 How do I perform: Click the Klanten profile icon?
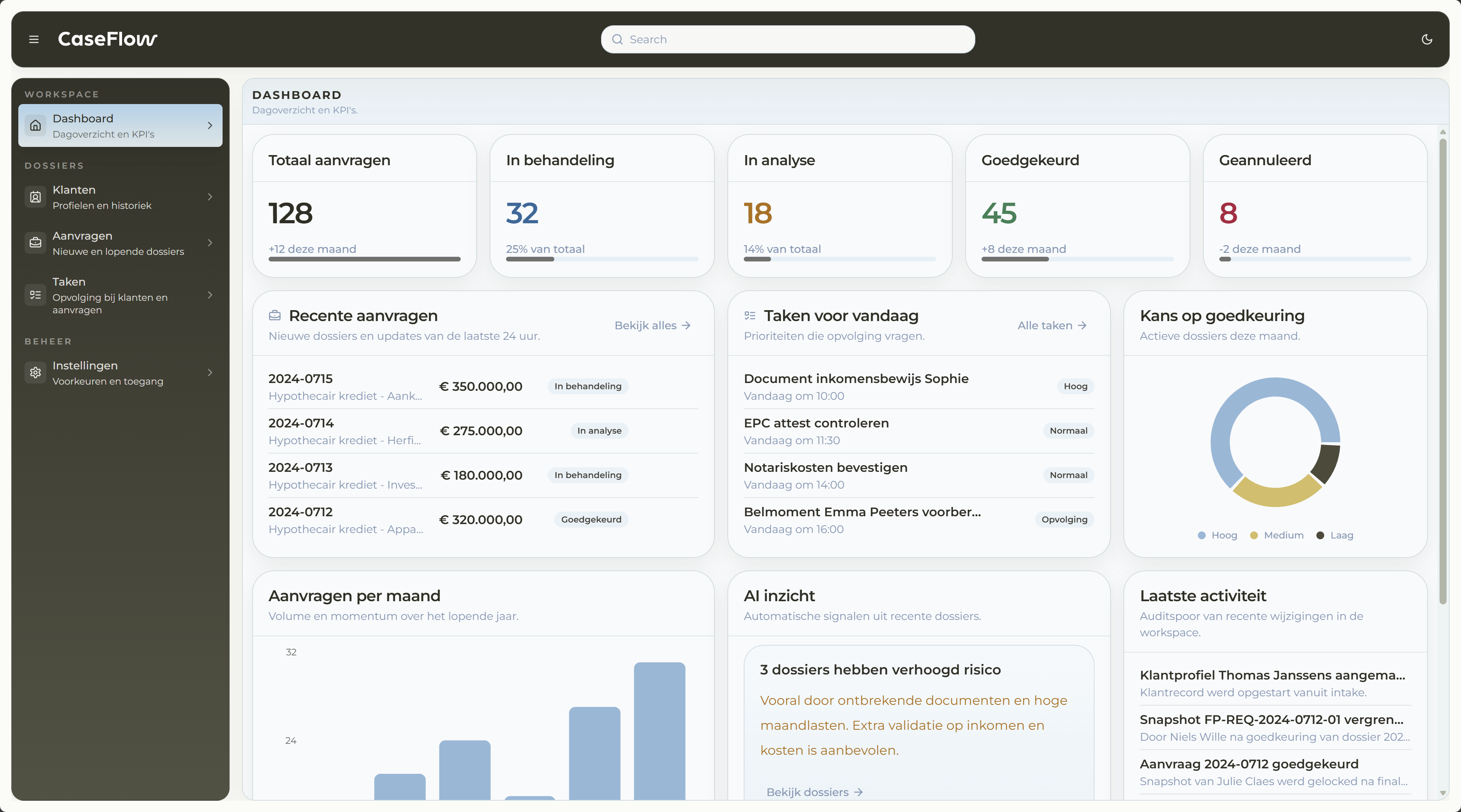click(x=35, y=197)
